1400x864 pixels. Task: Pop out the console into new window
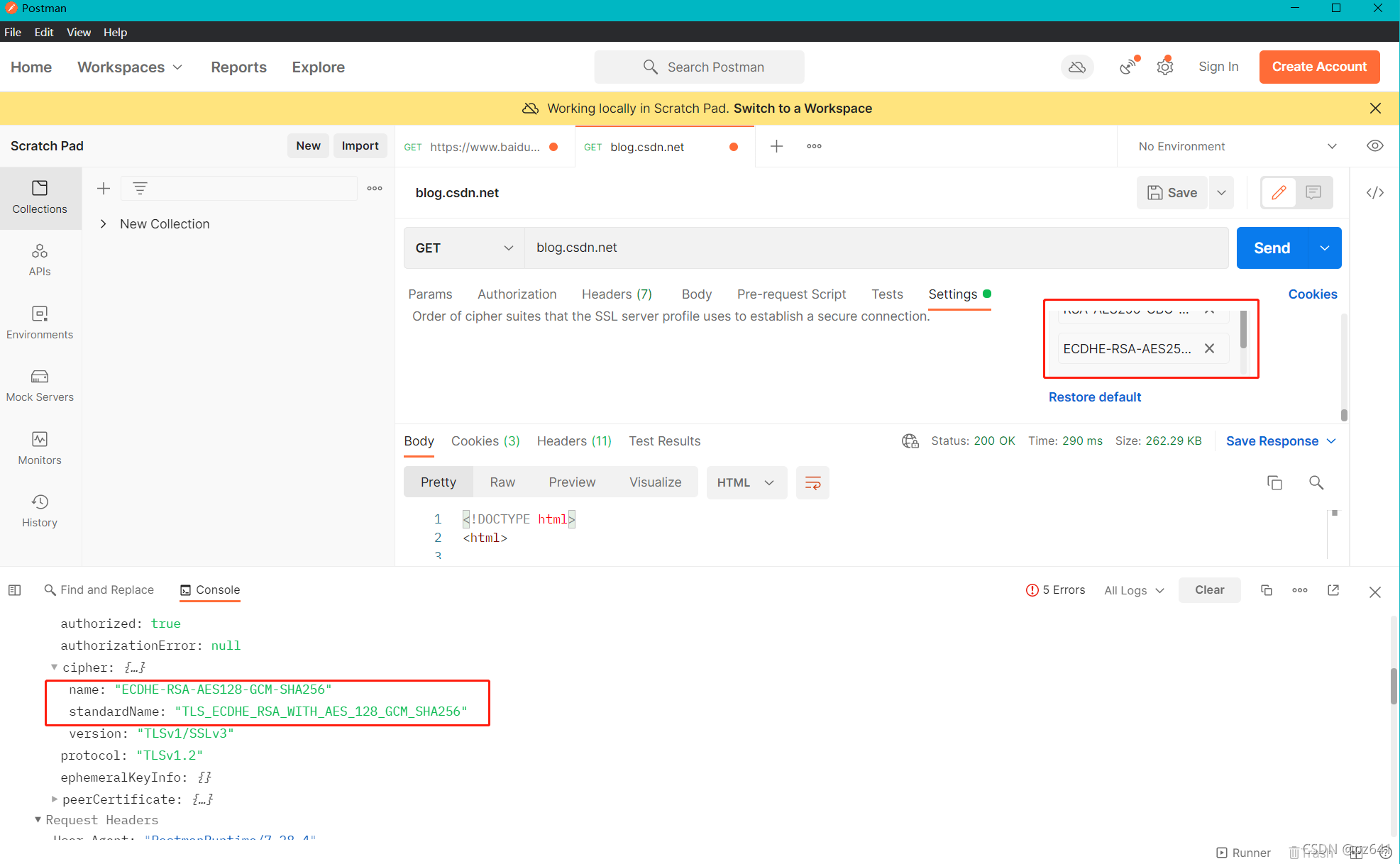coord(1333,590)
